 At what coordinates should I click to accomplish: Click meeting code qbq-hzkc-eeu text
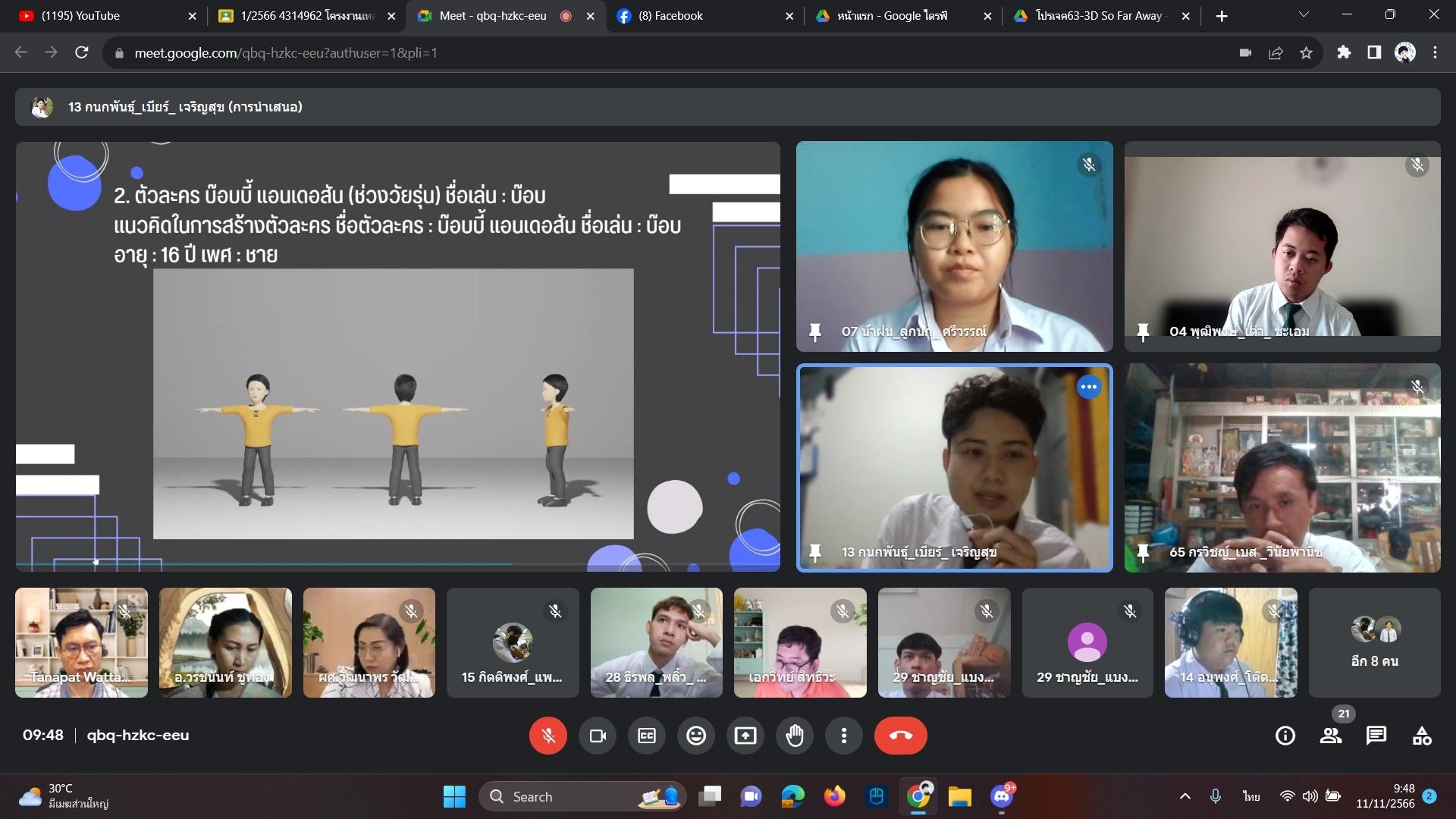(x=138, y=735)
